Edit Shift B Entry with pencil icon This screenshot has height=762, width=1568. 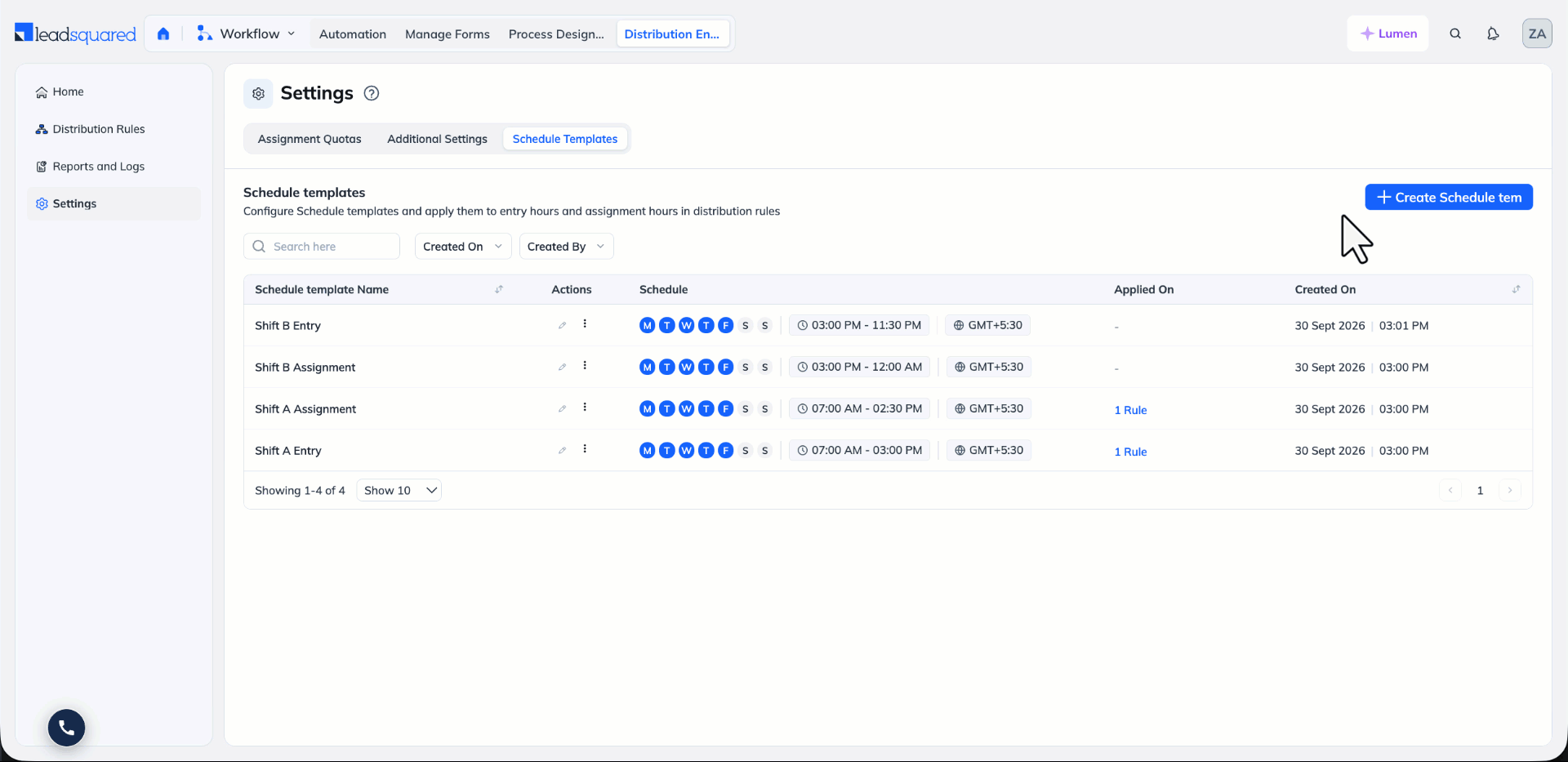(562, 325)
